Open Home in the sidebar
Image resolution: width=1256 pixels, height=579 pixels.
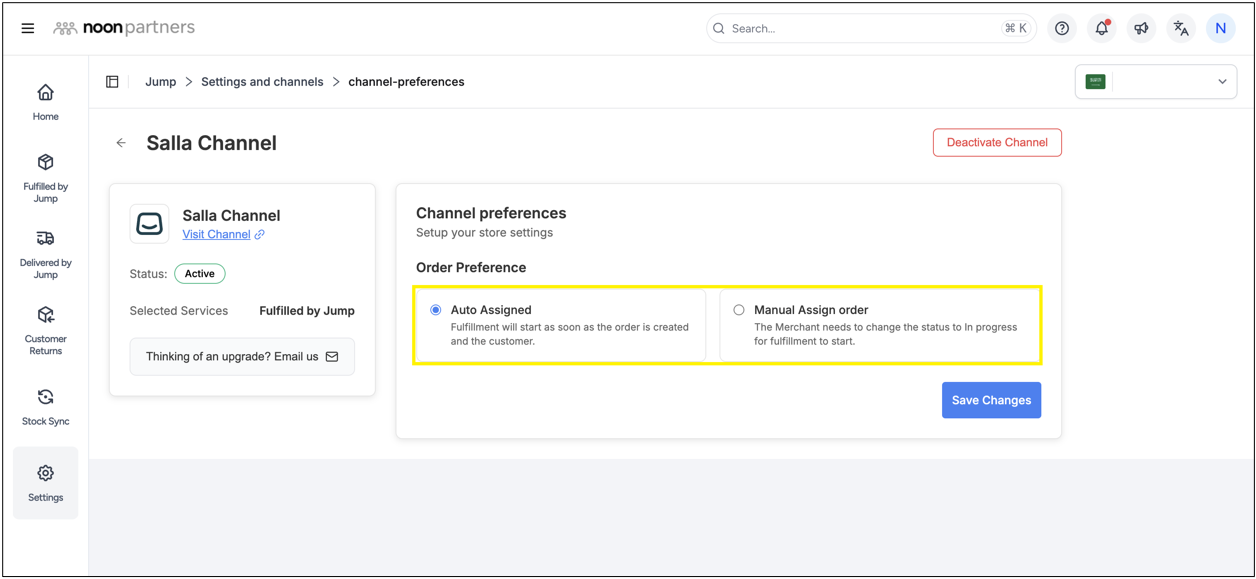click(x=45, y=102)
